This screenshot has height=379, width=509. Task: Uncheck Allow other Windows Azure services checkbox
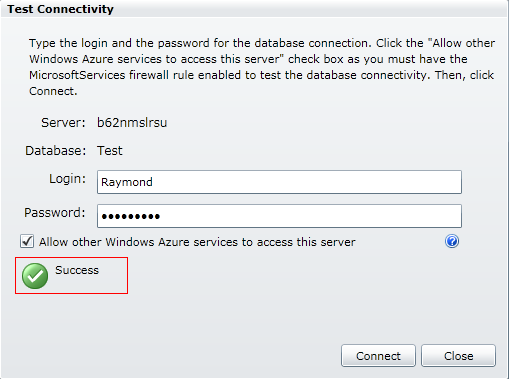click(x=27, y=241)
